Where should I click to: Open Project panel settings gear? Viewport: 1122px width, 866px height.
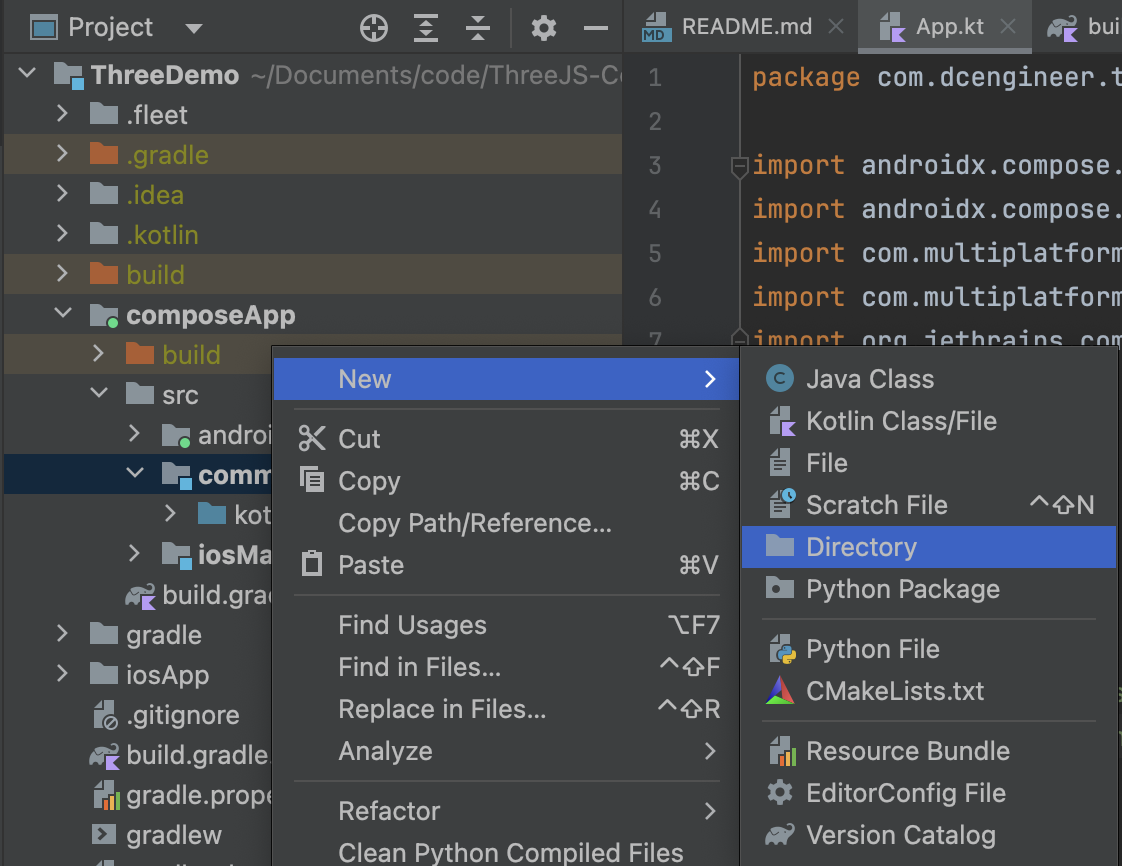click(544, 28)
